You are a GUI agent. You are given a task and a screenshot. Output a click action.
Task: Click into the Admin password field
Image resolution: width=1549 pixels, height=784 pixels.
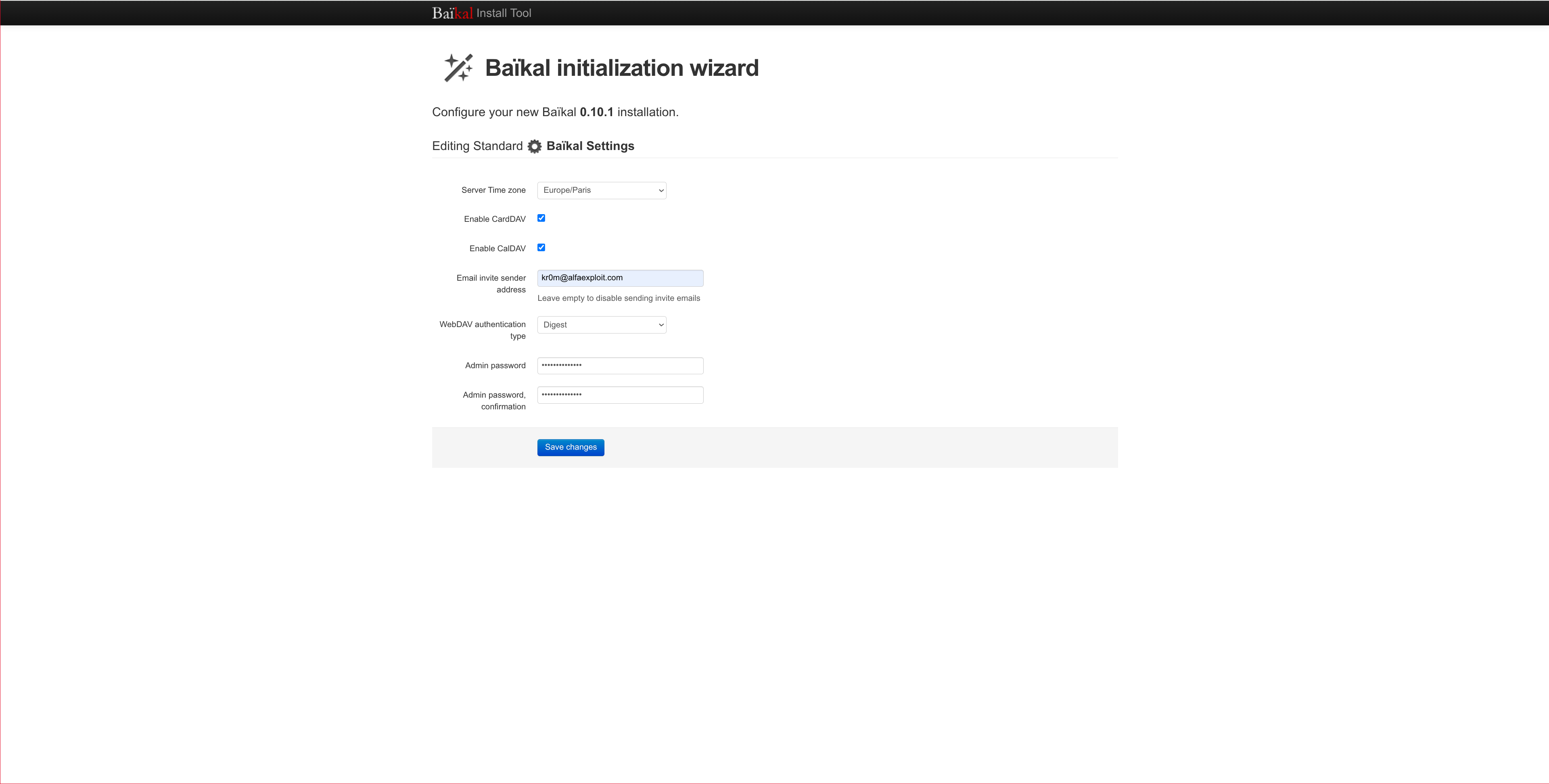coord(619,365)
